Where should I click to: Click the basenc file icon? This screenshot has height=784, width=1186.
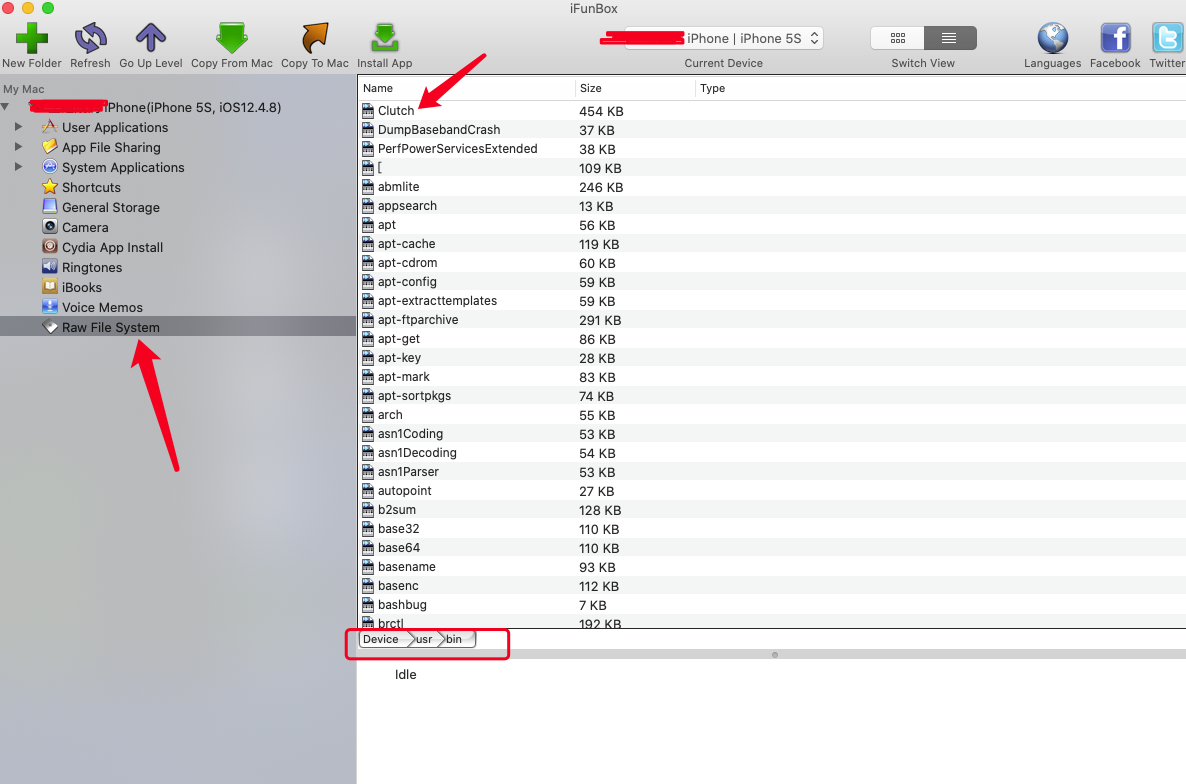pos(368,585)
